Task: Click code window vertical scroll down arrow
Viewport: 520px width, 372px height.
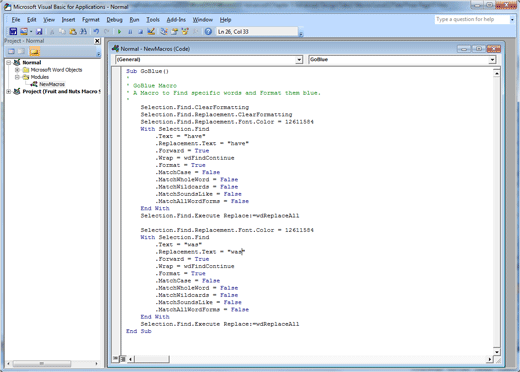Action: pyautogui.click(x=497, y=352)
